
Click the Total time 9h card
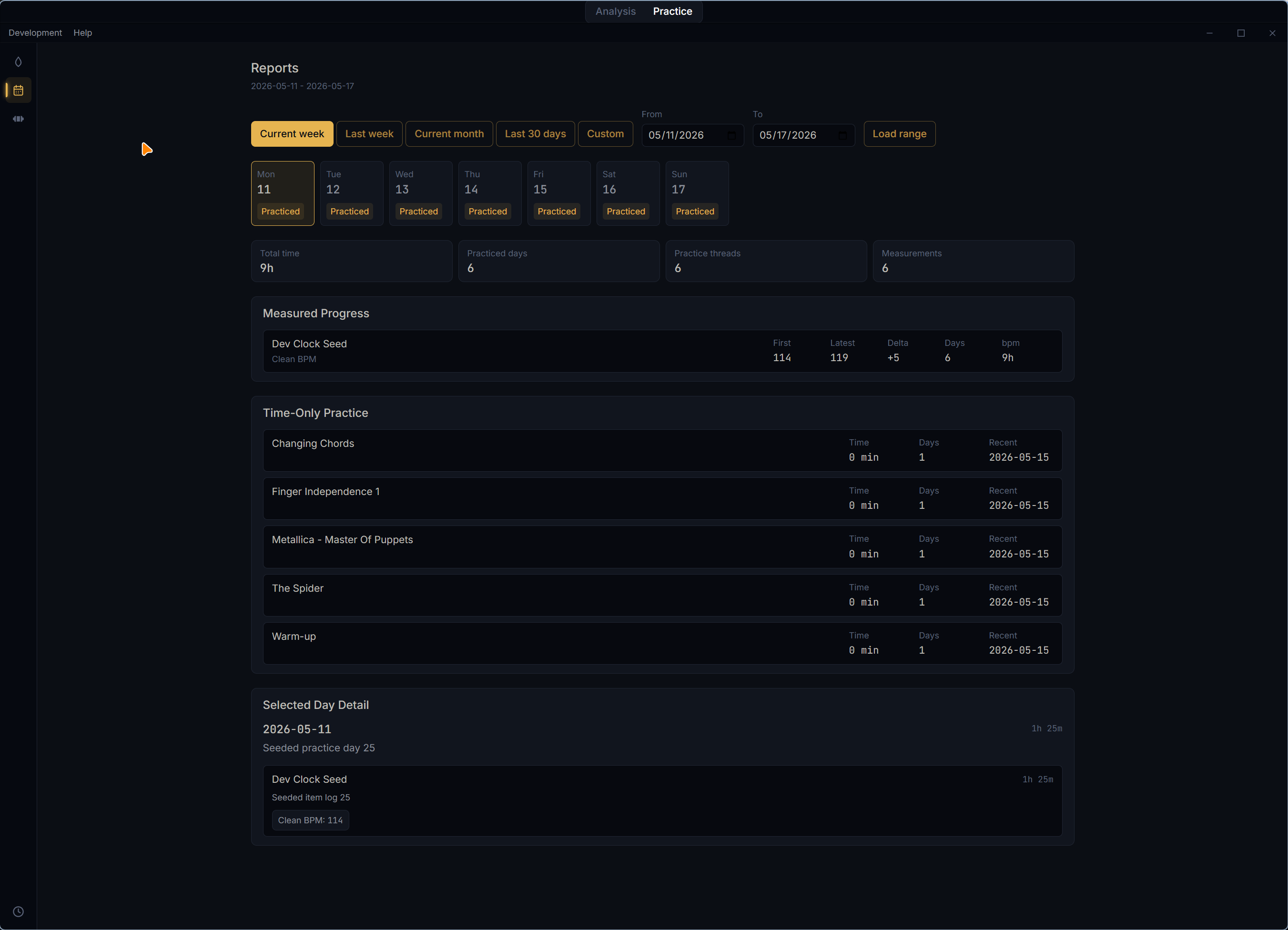click(x=352, y=261)
